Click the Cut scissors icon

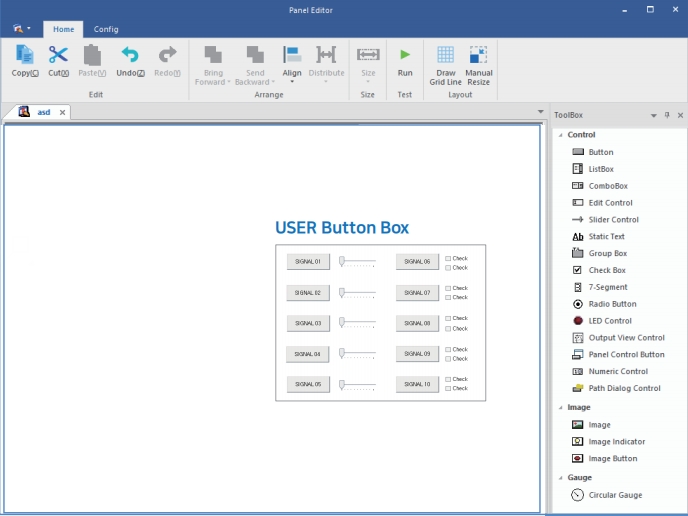pyautogui.click(x=58, y=55)
